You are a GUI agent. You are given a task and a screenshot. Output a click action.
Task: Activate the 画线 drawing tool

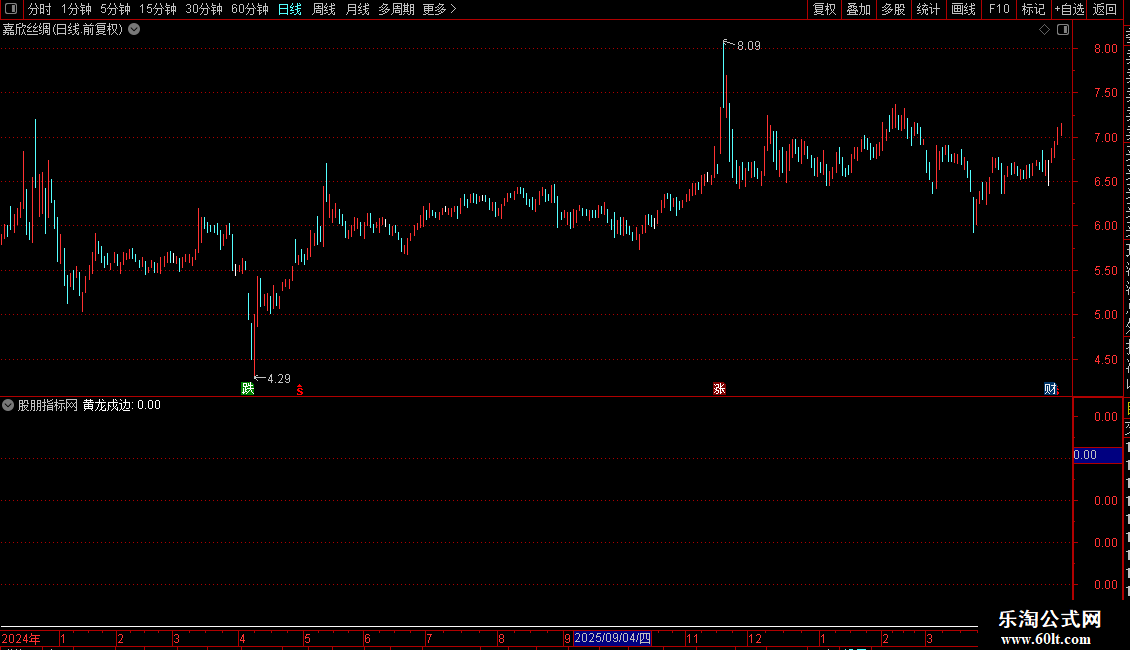[964, 9]
